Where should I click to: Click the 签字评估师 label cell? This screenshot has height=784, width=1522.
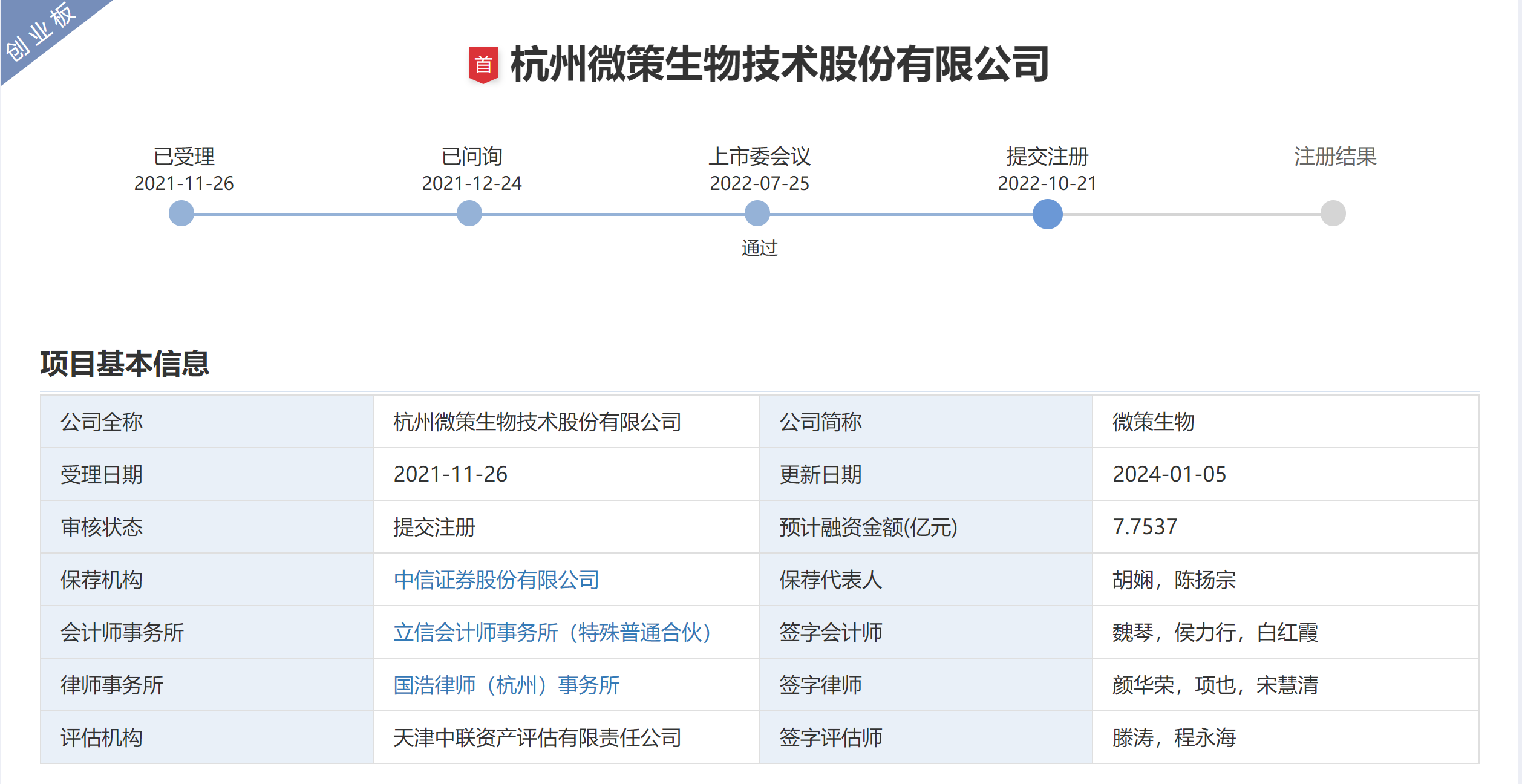click(x=926, y=737)
